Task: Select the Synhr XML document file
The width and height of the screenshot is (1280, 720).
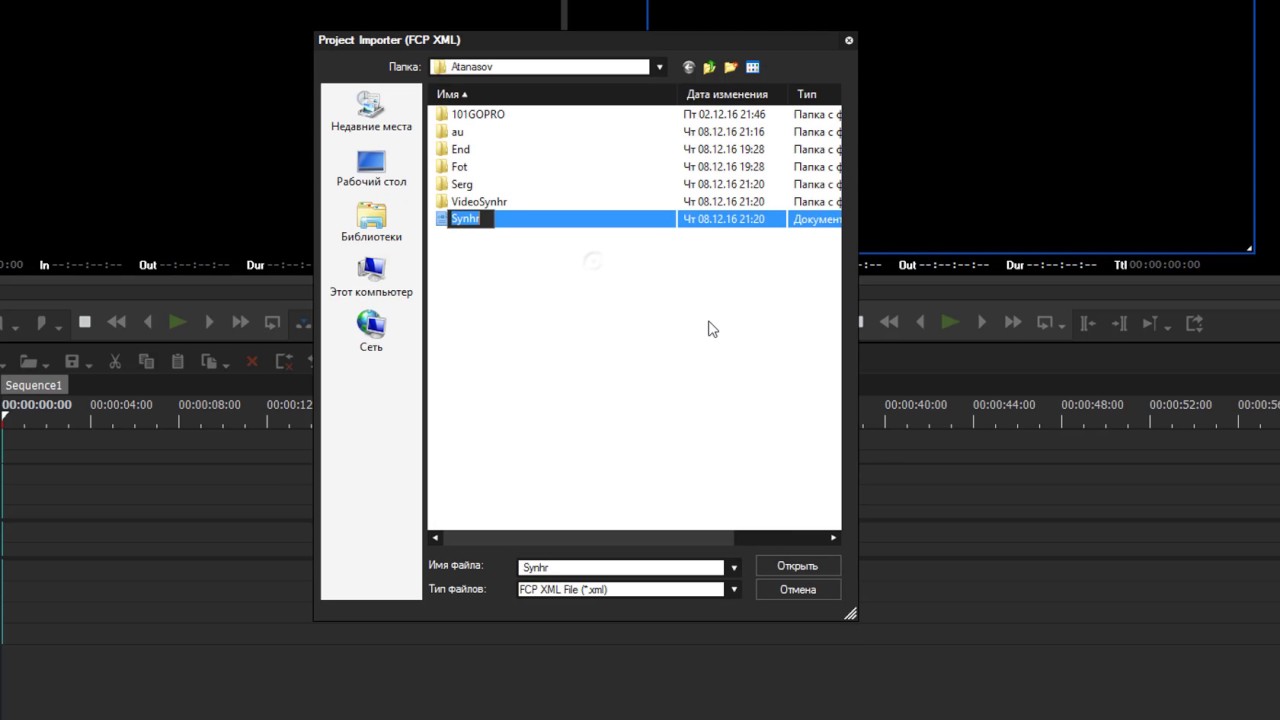Action: (638, 219)
